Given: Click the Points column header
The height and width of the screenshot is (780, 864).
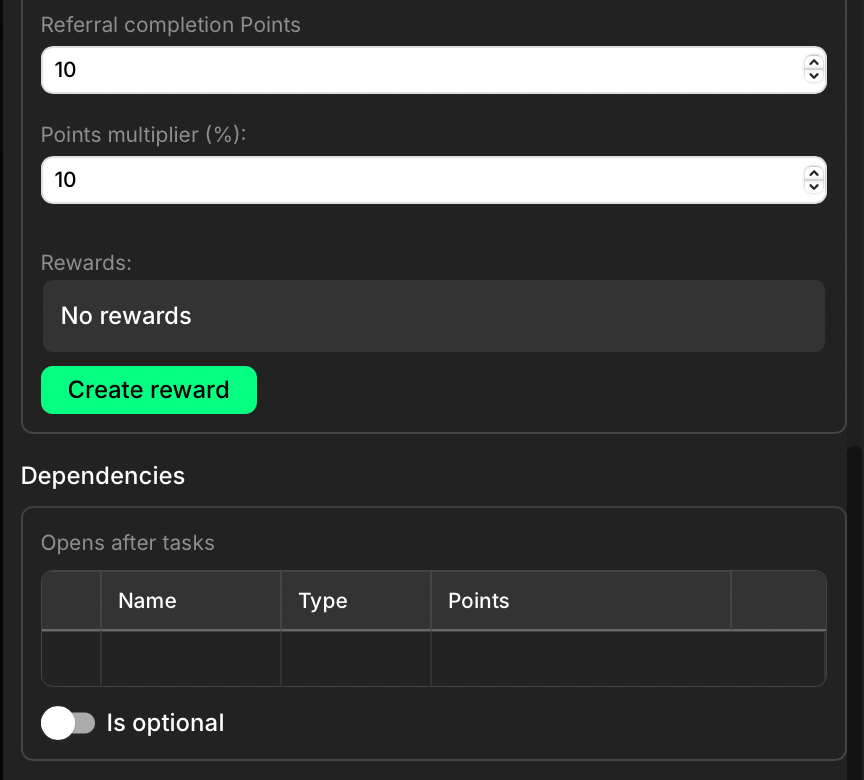Looking at the screenshot, I should pos(581,600).
